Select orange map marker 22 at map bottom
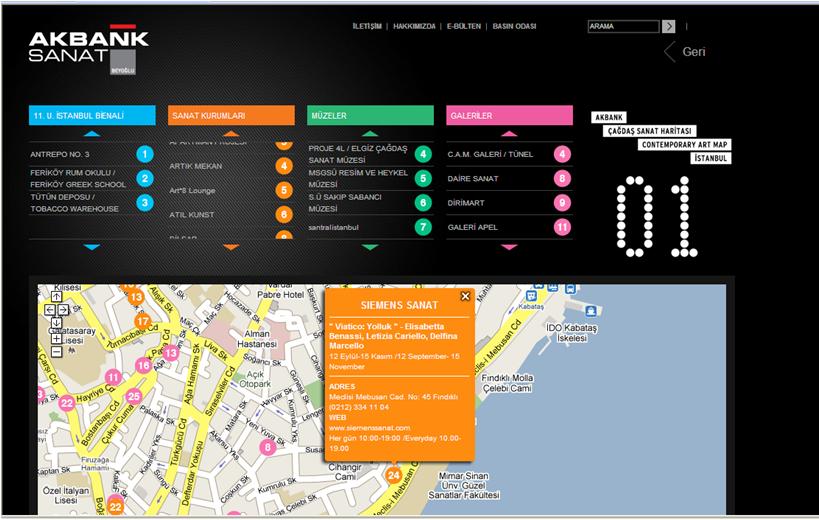The width and height of the screenshot is (819, 520). pos(115,506)
